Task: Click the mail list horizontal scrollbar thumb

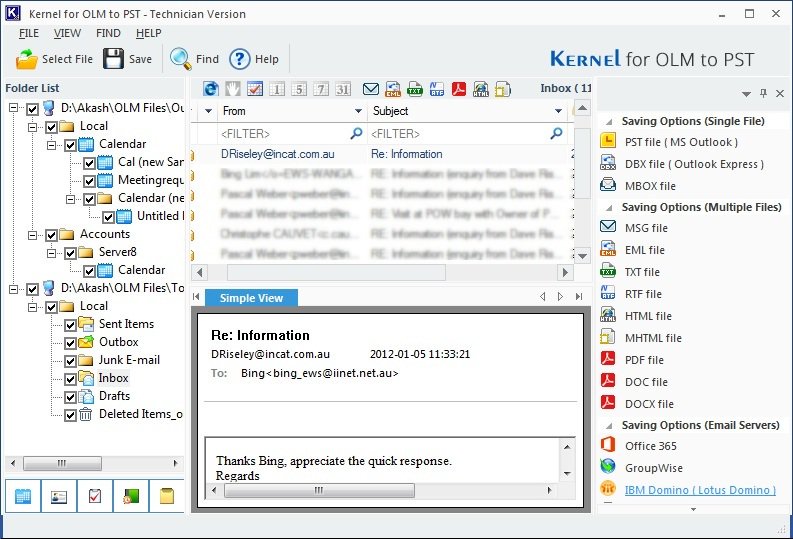Action: (x=336, y=273)
